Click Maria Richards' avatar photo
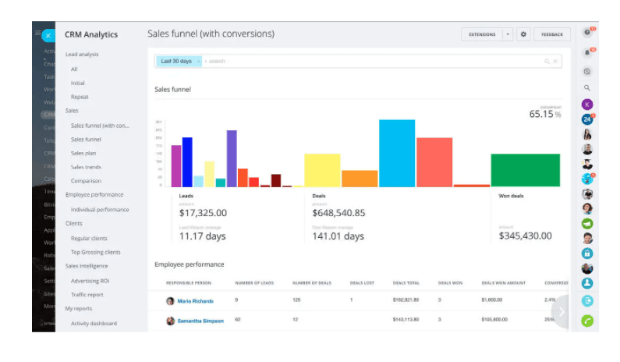The height and width of the screenshot is (362, 620). pyautogui.click(x=170, y=301)
